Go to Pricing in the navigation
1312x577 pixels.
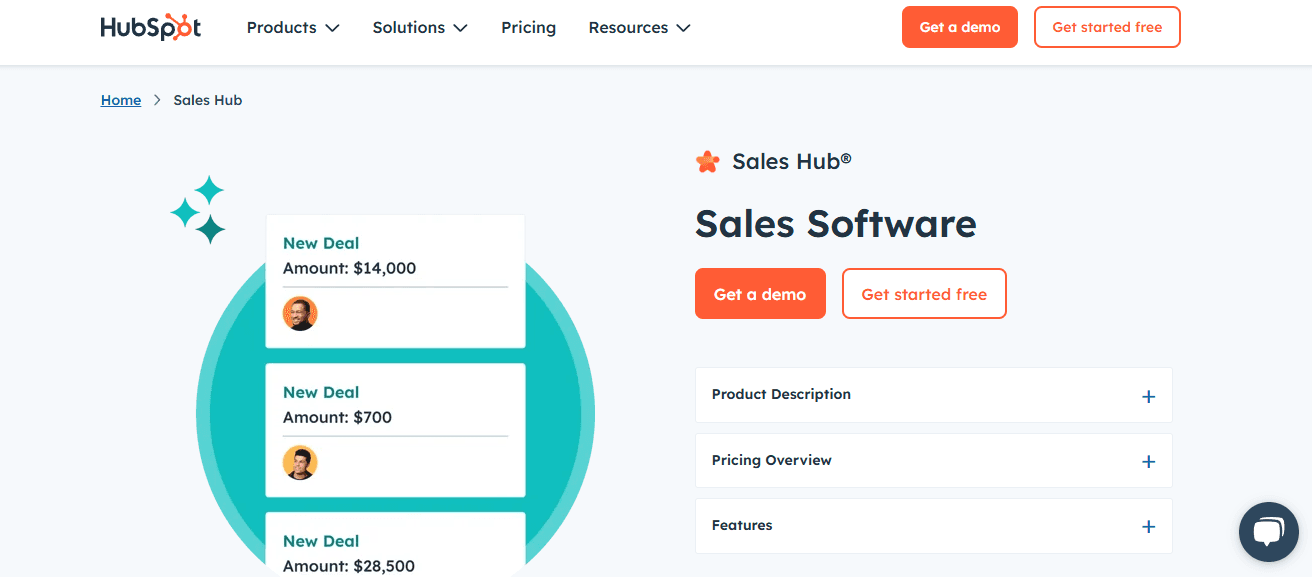[528, 28]
